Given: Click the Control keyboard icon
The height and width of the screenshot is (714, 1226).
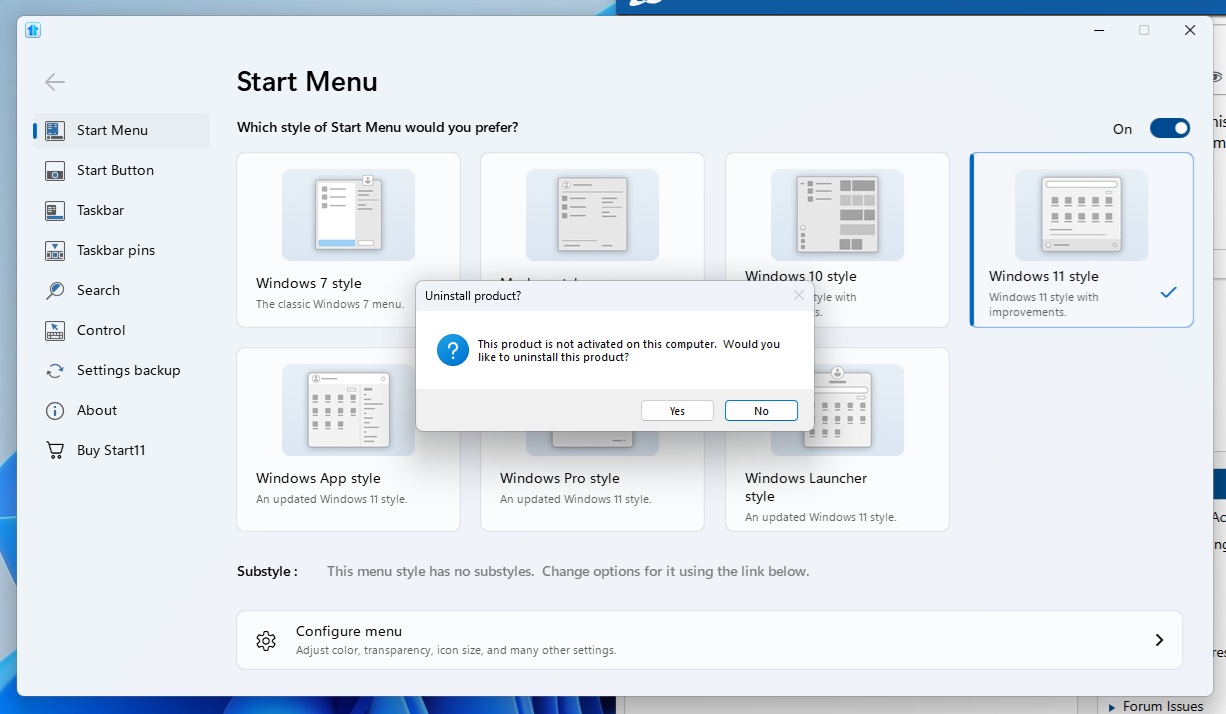Looking at the screenshot, I should [56, 331].
